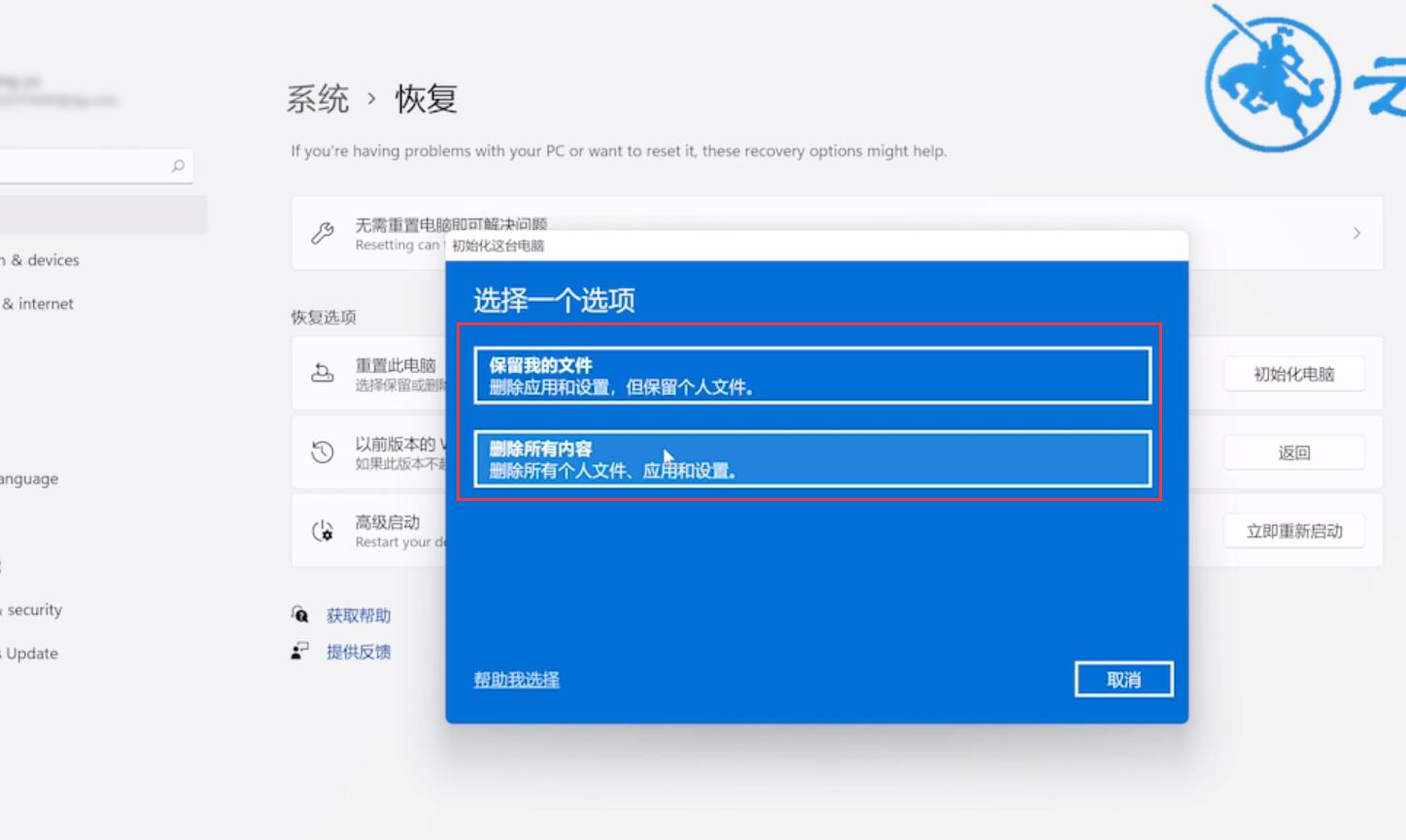The image size is (1406, 840).
Task: Open the 提供反馈 link
Action: coord(359,652)
